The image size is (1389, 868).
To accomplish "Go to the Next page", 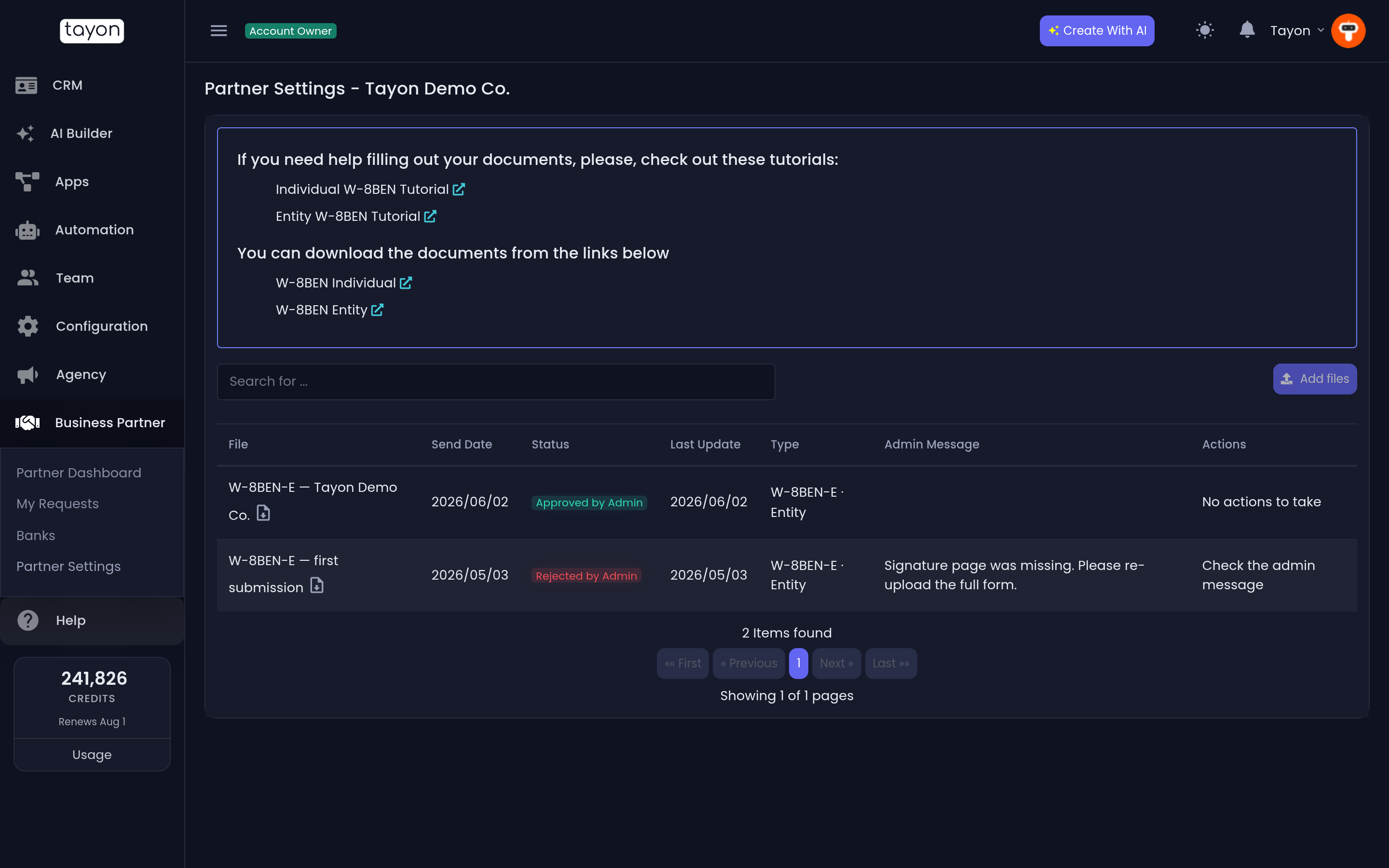I will coord(836,664).
